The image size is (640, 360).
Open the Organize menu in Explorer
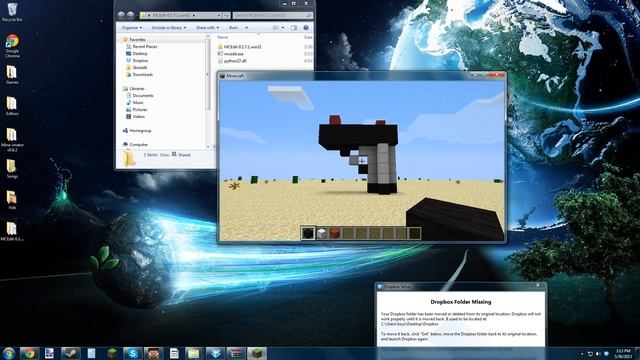(x=132, y=27)
